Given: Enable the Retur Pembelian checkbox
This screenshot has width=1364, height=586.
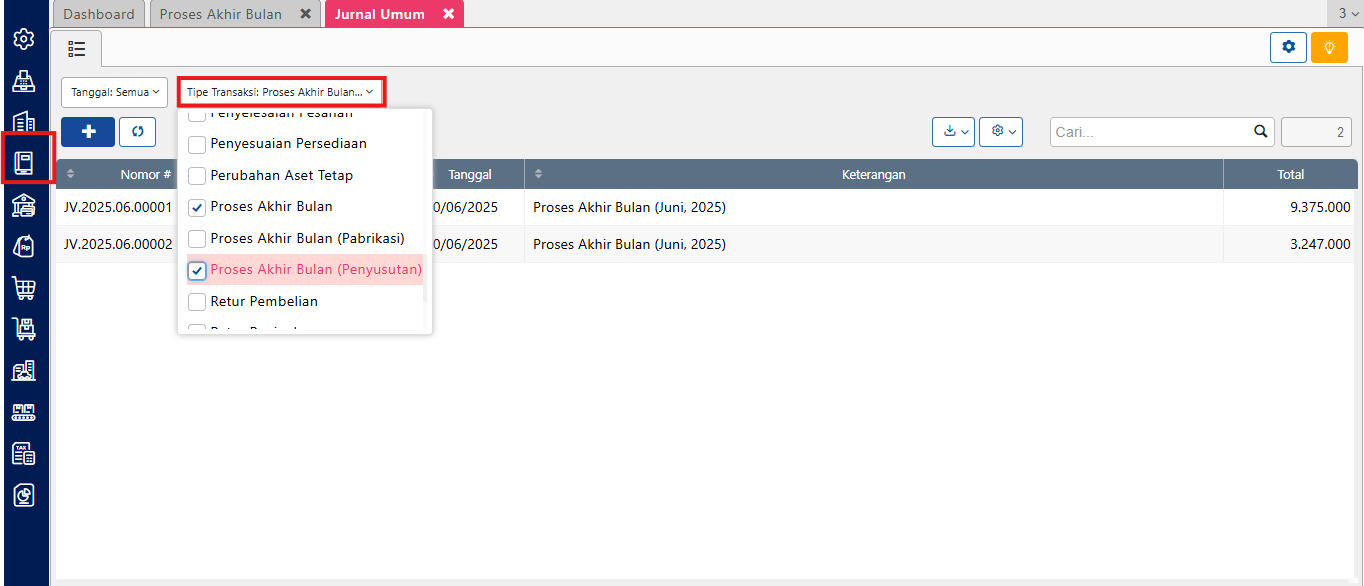Looking at the screenshot, I should (198, 302).
